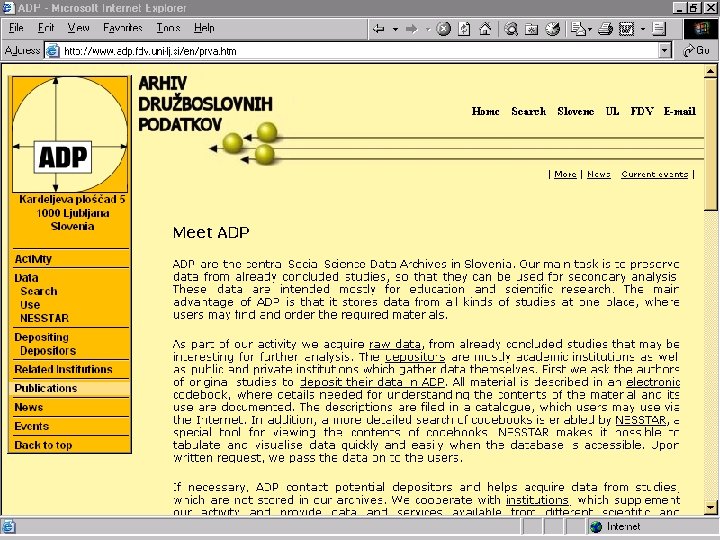This screenshot has width=720, height=540.
Task: Click the Current events link
Action: click(x=654, y=174)
